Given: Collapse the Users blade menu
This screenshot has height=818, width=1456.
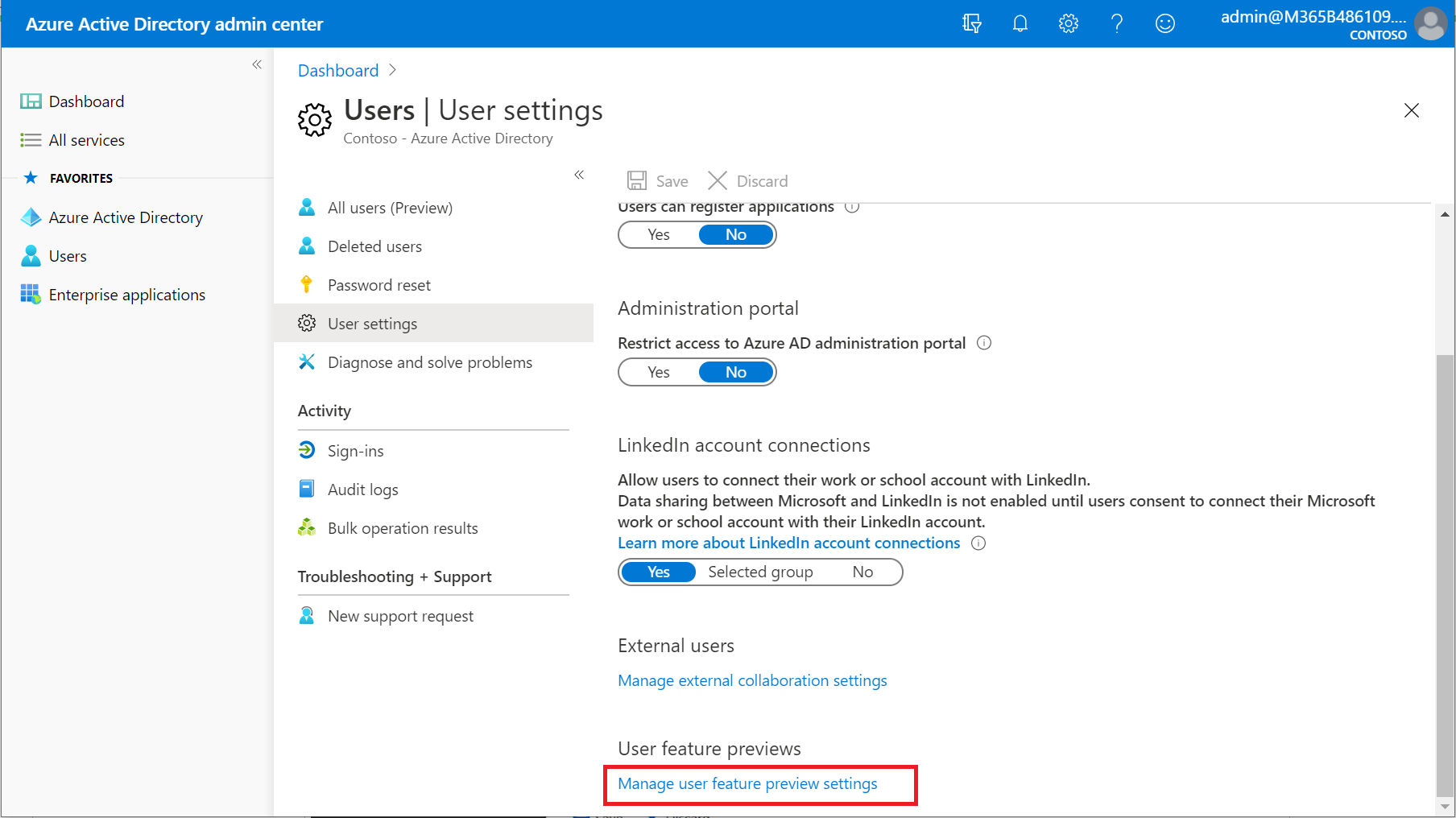Looking at the screenshot, I should pos(579,175).
